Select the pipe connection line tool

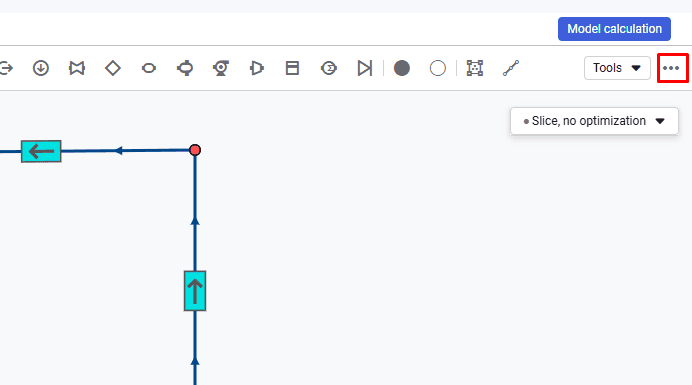(x=511, y=68)
